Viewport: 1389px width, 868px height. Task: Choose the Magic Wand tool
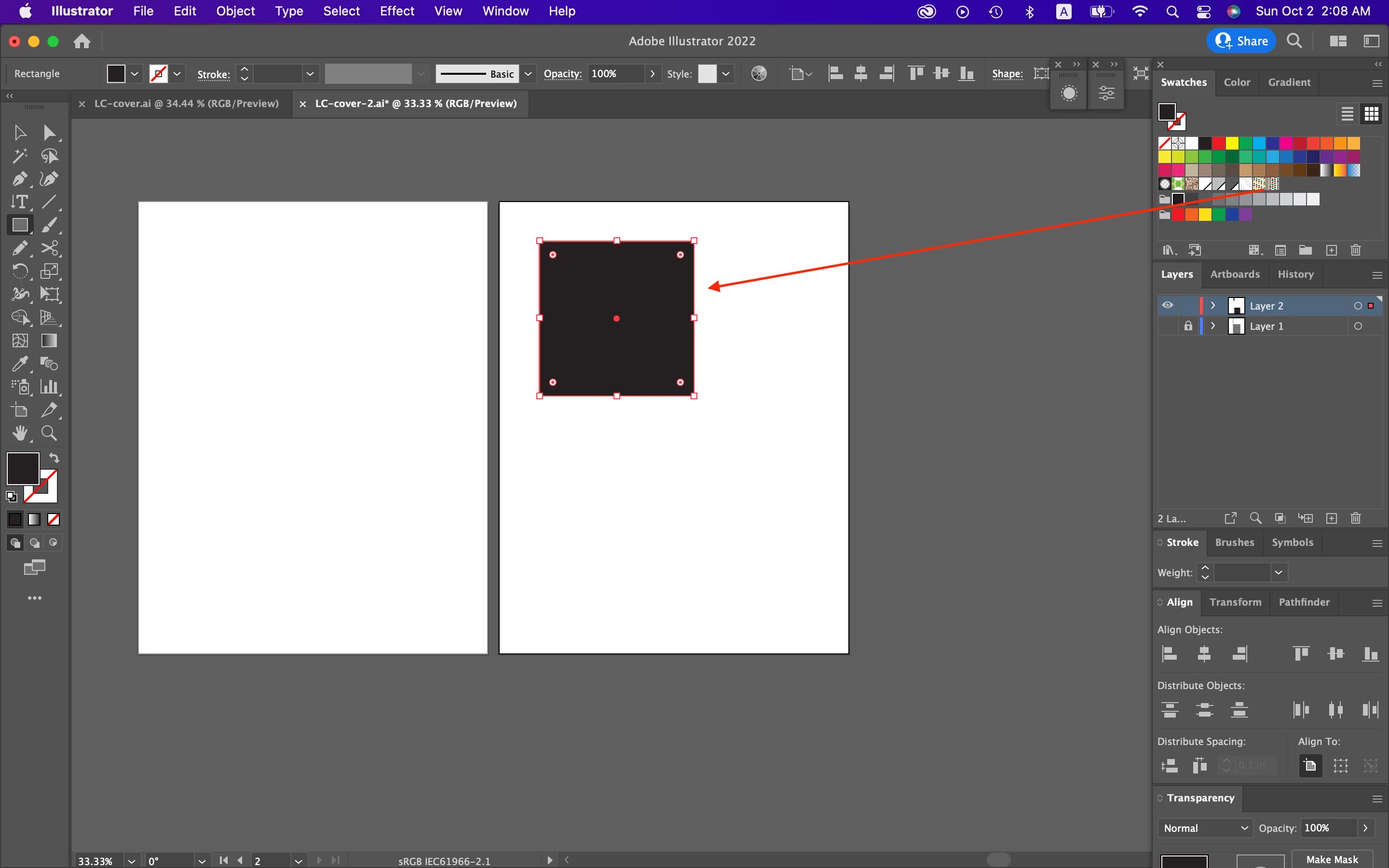click(19, 156)
